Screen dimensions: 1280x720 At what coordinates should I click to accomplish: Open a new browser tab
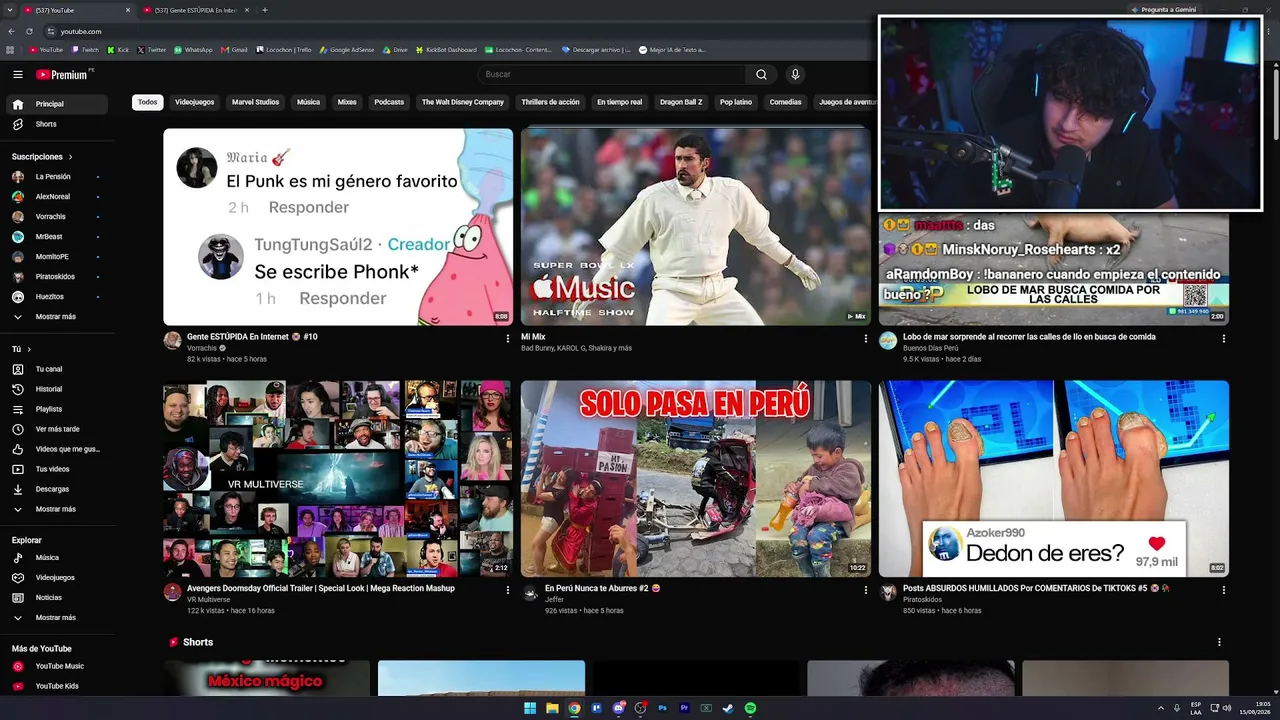(x=265, y=10)
